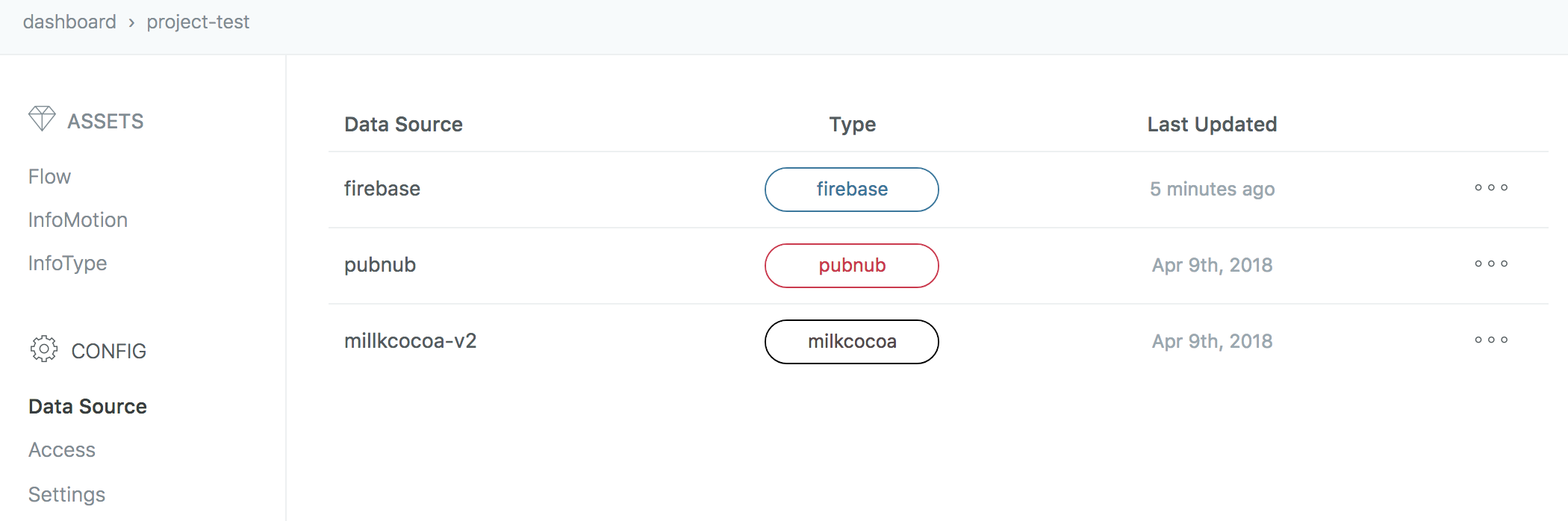Open the firebase data source name
The image size is (1568, 521).
click(382, 189)
